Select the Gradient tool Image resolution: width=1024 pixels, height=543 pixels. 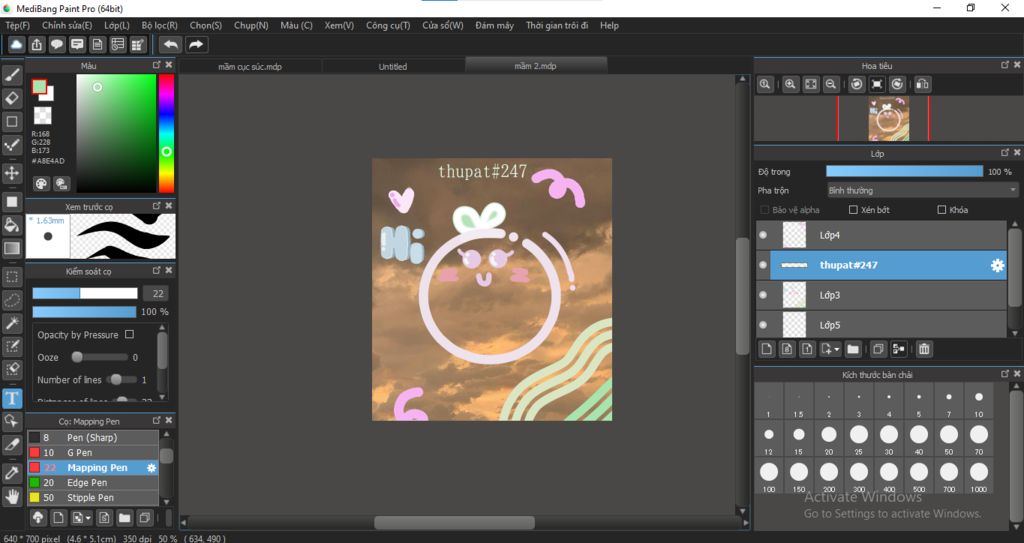coord(12,248)
